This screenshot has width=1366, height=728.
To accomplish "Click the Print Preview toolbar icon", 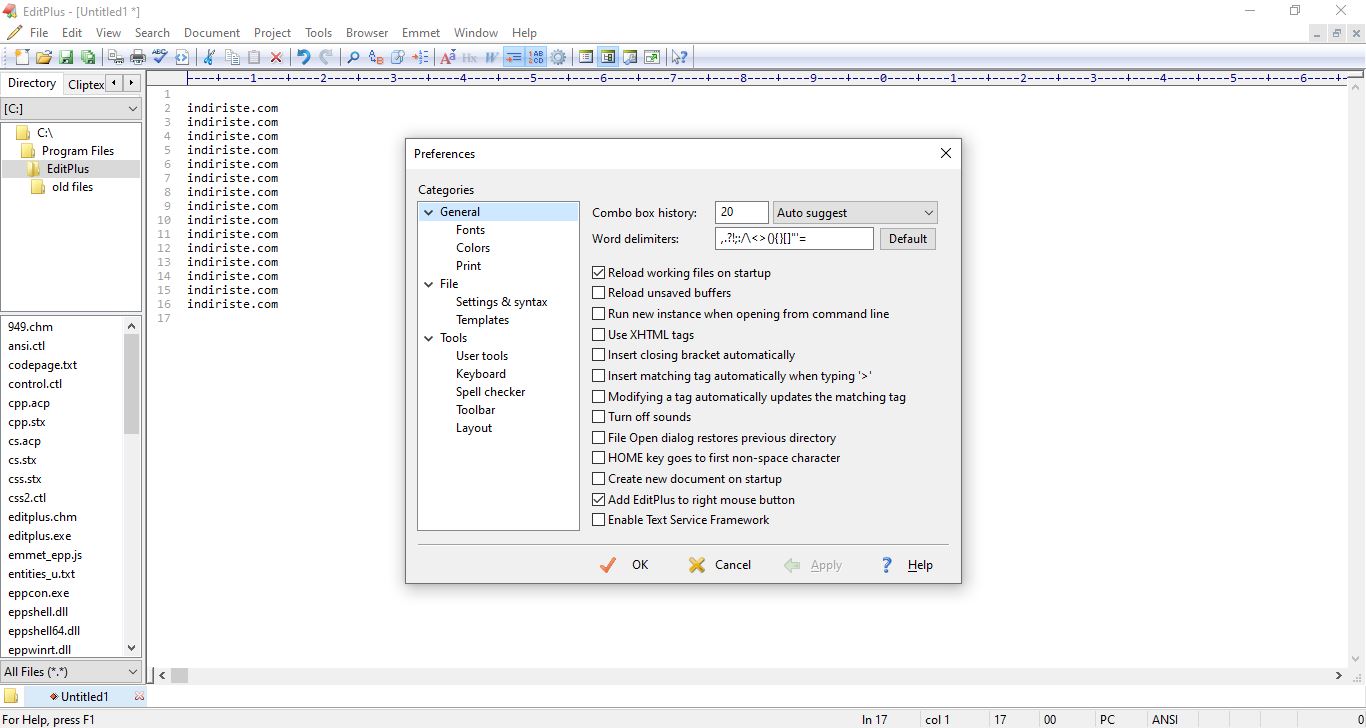I will 117,57.
